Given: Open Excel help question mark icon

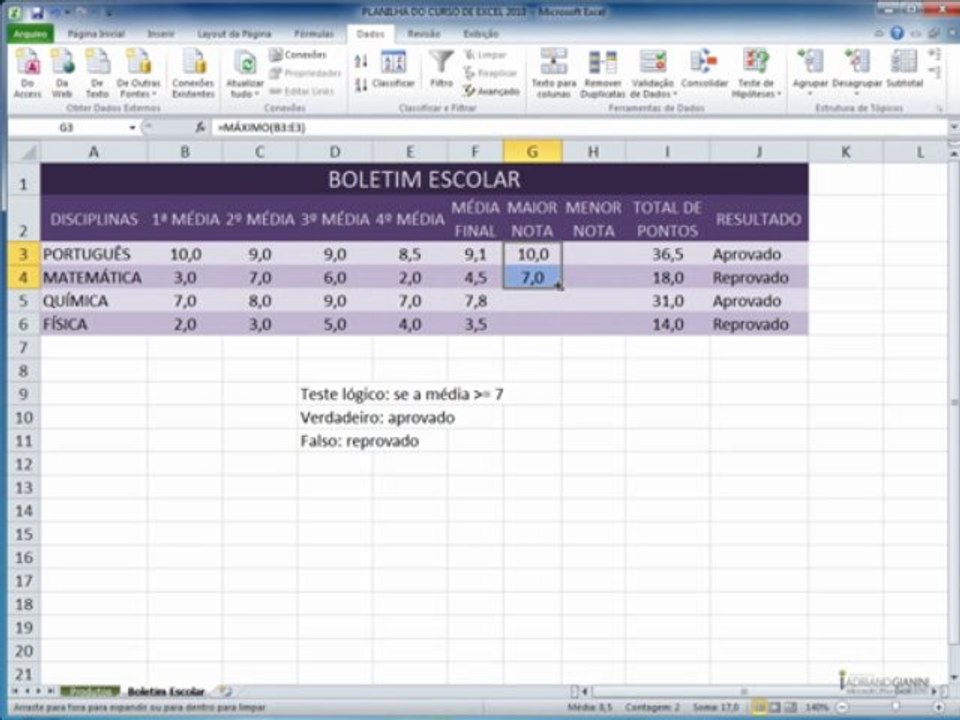Looking at the screenshot, I should tap(897, 33).
